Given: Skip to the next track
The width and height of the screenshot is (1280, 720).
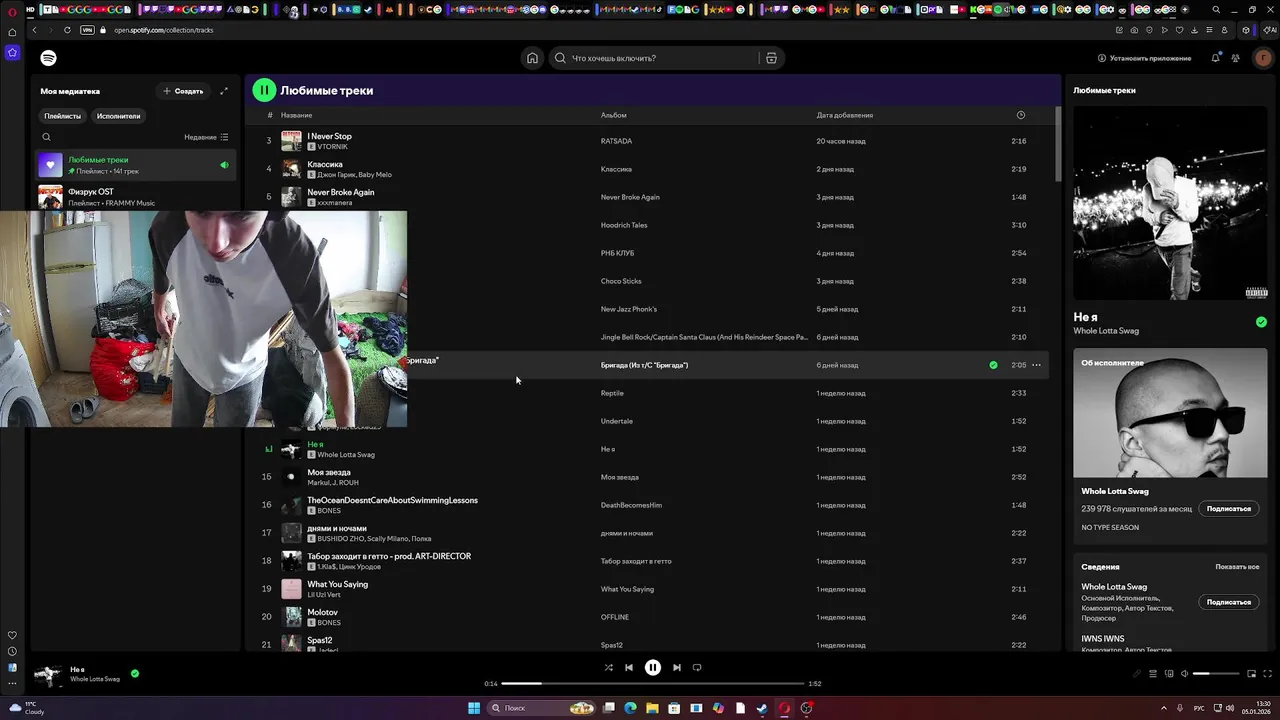Looking at the screenshot, I should pyautogui.click(x=676, y=667).
